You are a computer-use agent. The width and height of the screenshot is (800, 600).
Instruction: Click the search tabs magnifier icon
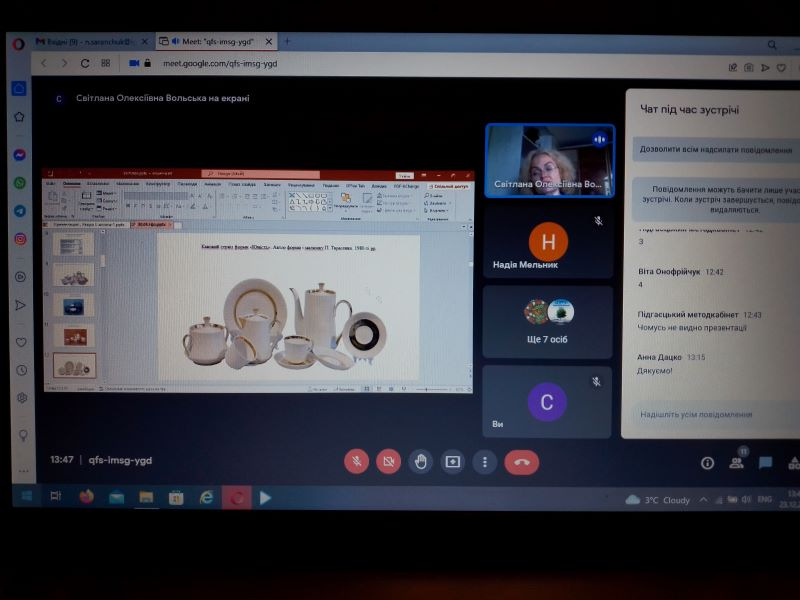tap(772, 45)
